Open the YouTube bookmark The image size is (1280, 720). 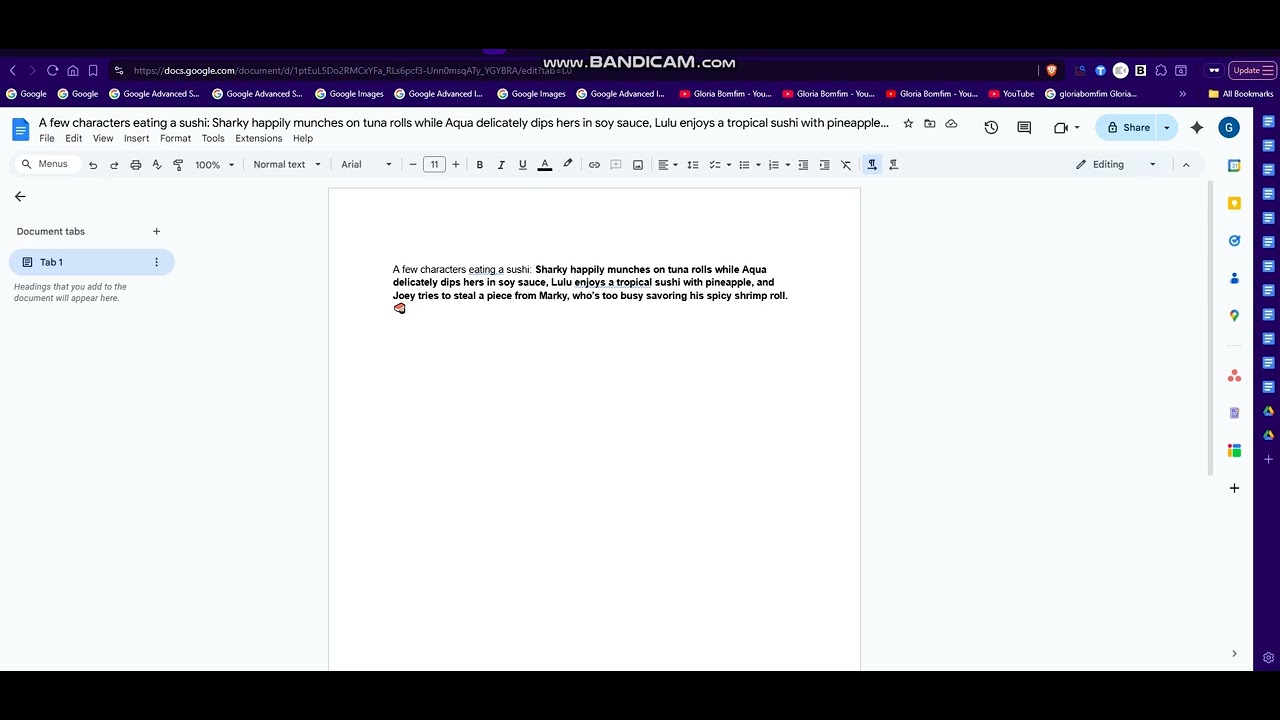click(x=1011, y=94)
